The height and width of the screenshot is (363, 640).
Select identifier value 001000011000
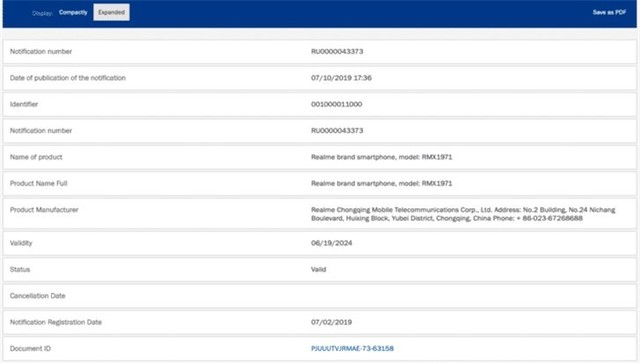[336, 104]
